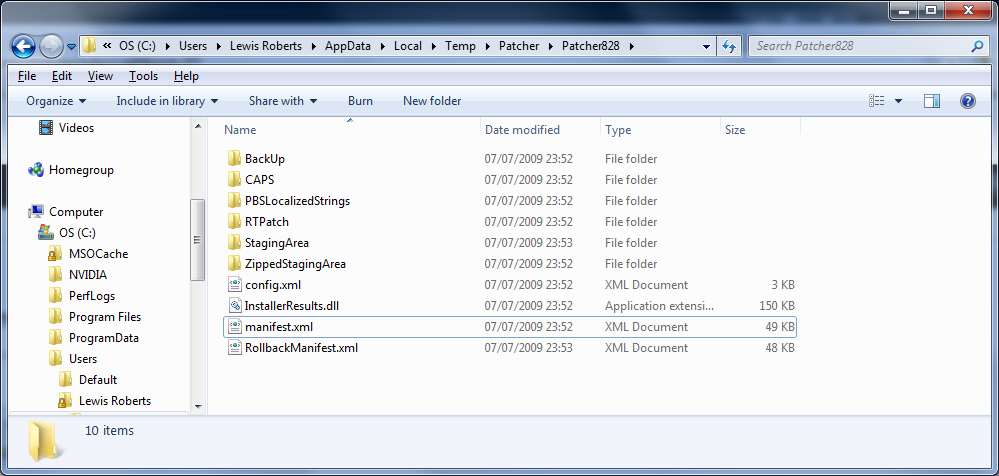Select Videos in the navigation pane

click(x=66, y=127)
